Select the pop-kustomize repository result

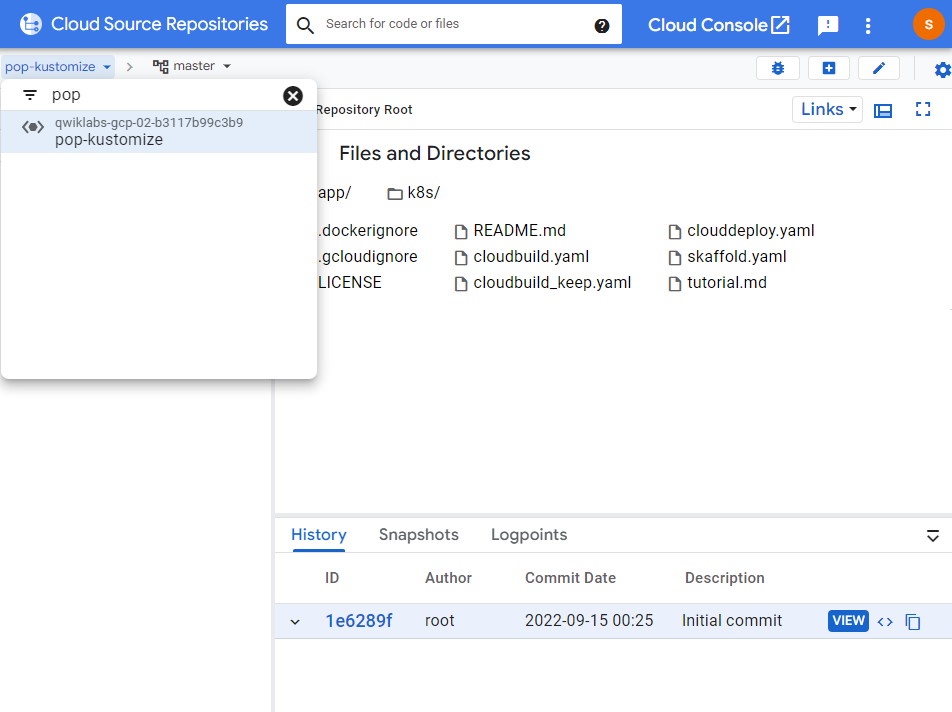[159, 132]
